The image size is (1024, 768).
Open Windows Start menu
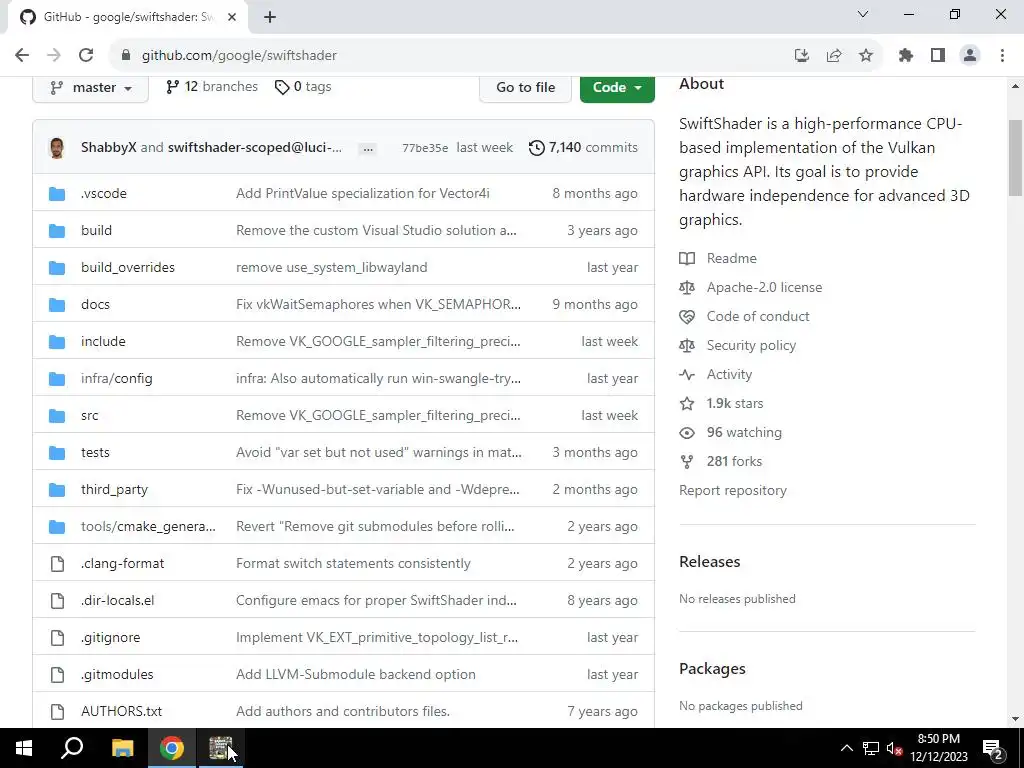[24, 748]
